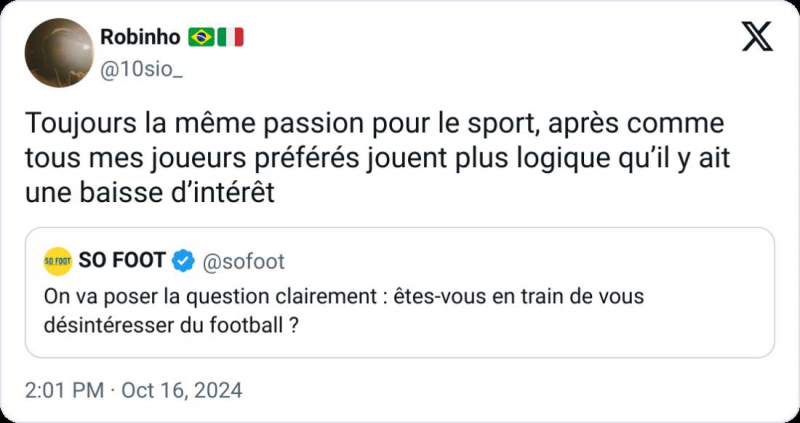This screenshot has width=800, height=423.
Task: Open the SO FOOT yellow avatar logo
Action: [x=58, y=262]
